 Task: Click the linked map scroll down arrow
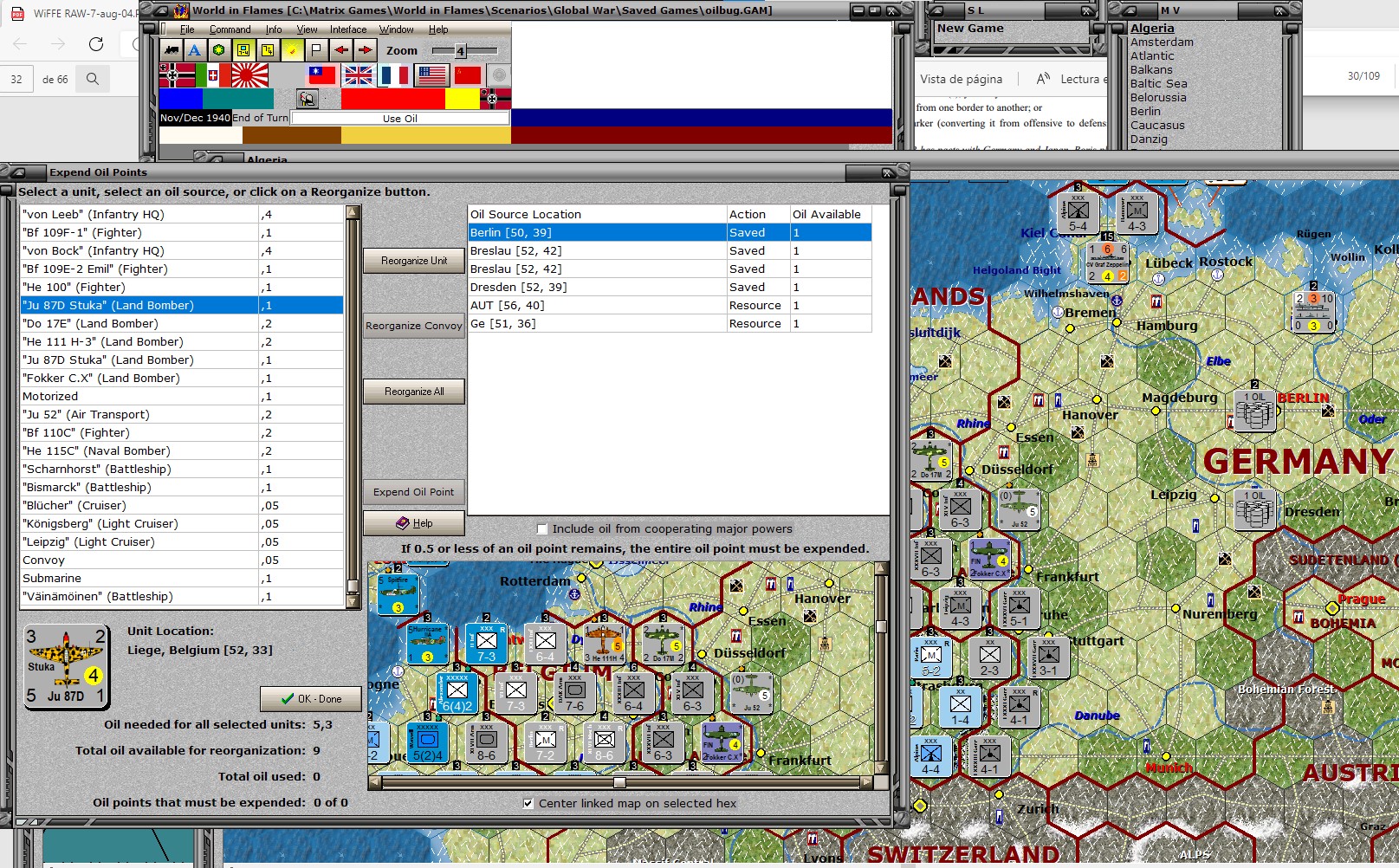click(881, 768)
